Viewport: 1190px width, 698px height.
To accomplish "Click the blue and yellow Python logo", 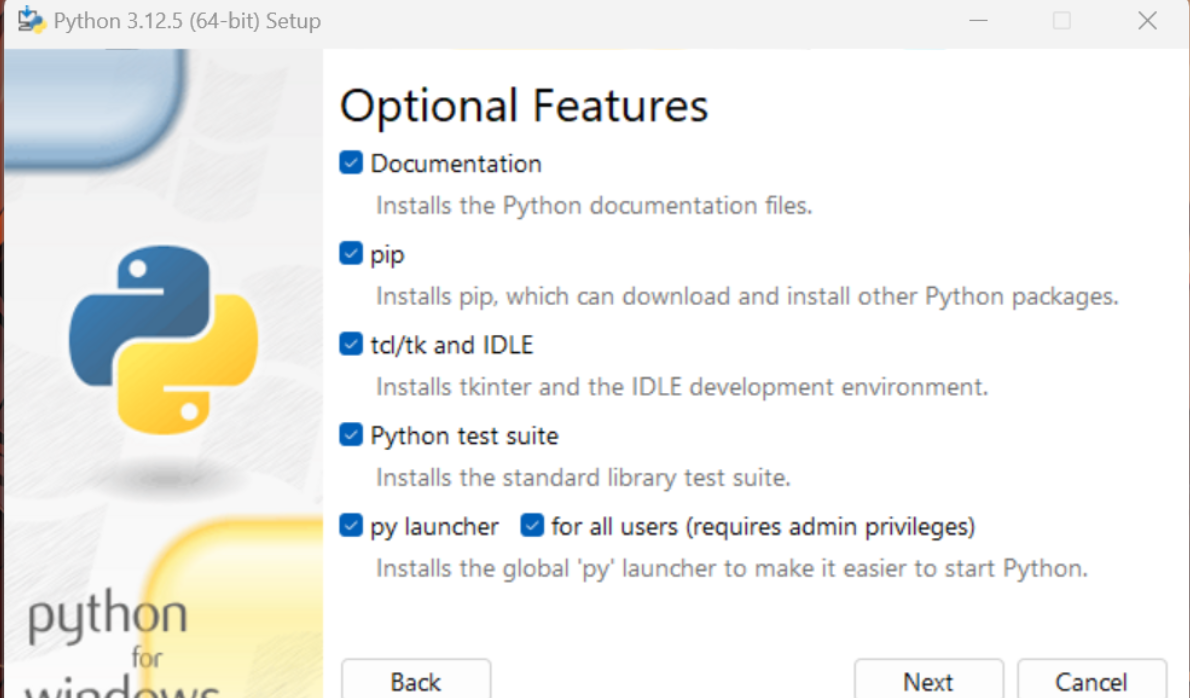I will [x=163, y=341].
